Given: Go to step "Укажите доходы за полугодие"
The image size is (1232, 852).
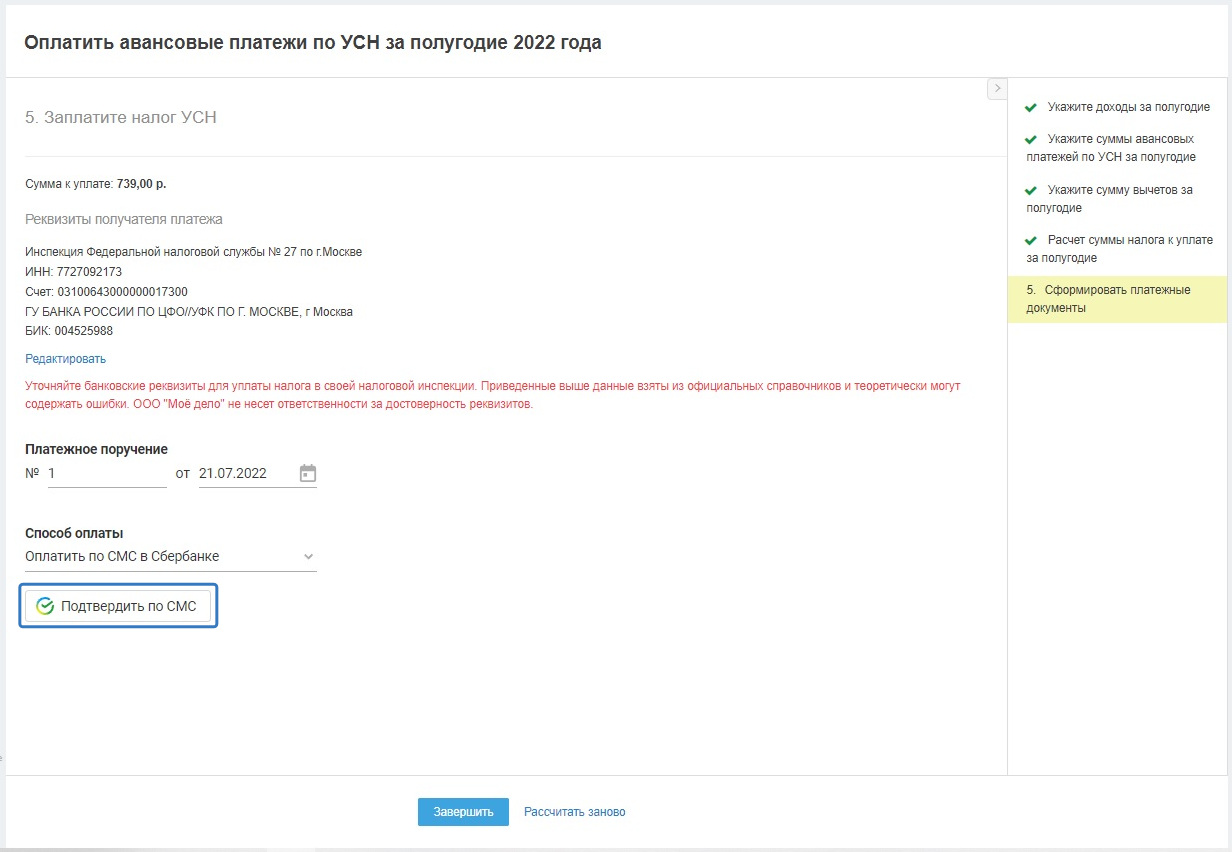Looking at the screenshot, I should coord(1128,107).
